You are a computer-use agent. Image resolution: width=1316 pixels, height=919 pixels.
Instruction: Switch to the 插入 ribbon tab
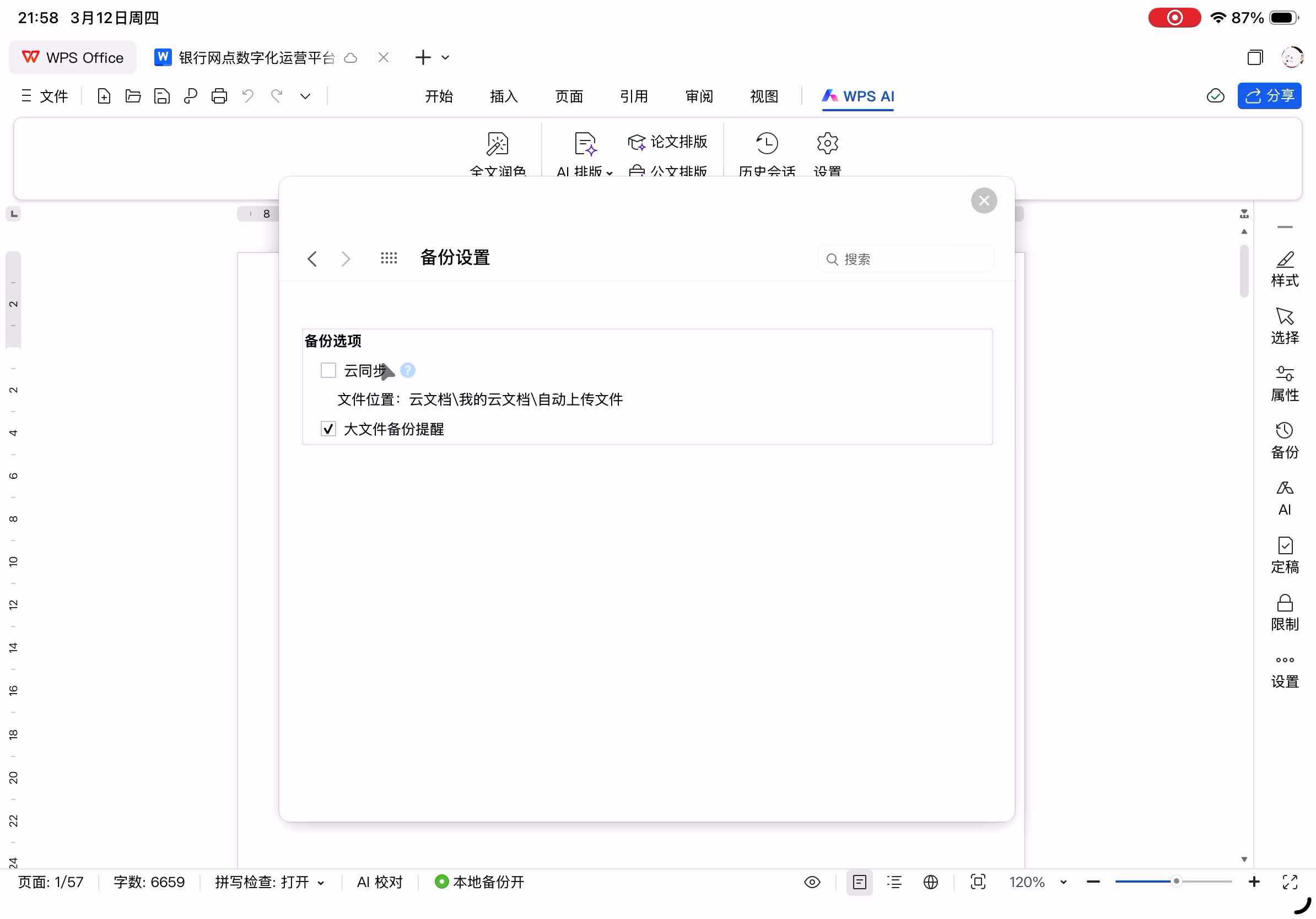click(x=503, y=96)
